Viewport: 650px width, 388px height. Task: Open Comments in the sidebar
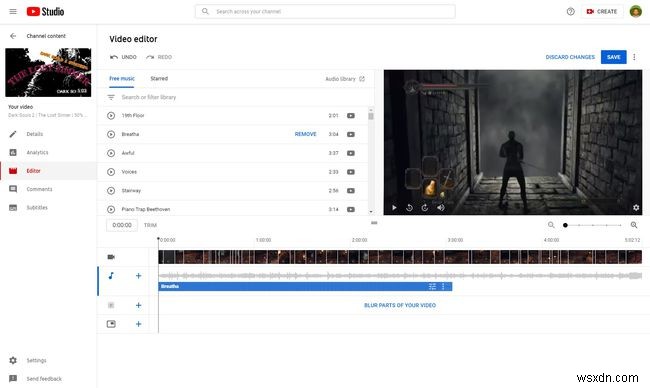pyautogui.click(x=48, y=189)
